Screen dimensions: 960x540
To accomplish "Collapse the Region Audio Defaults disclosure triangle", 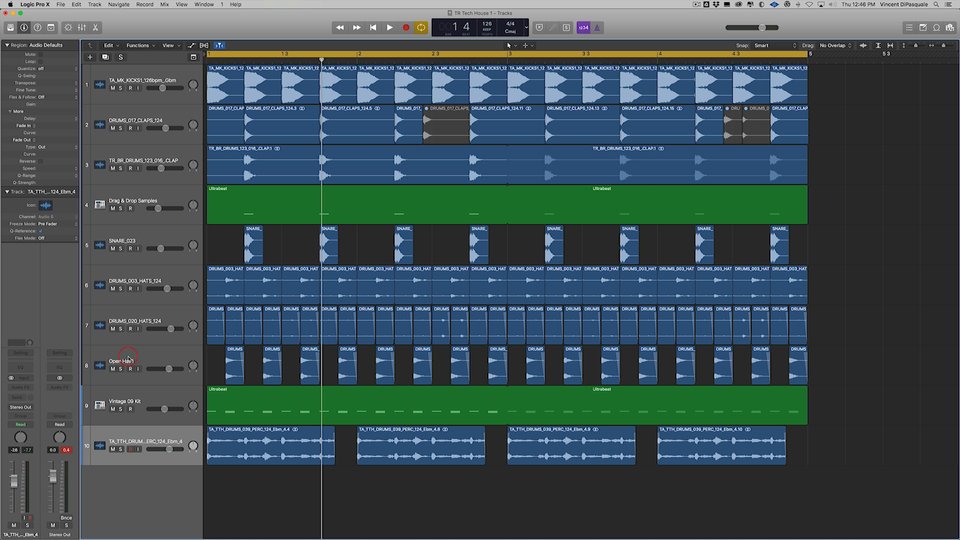I will [7, 45].
